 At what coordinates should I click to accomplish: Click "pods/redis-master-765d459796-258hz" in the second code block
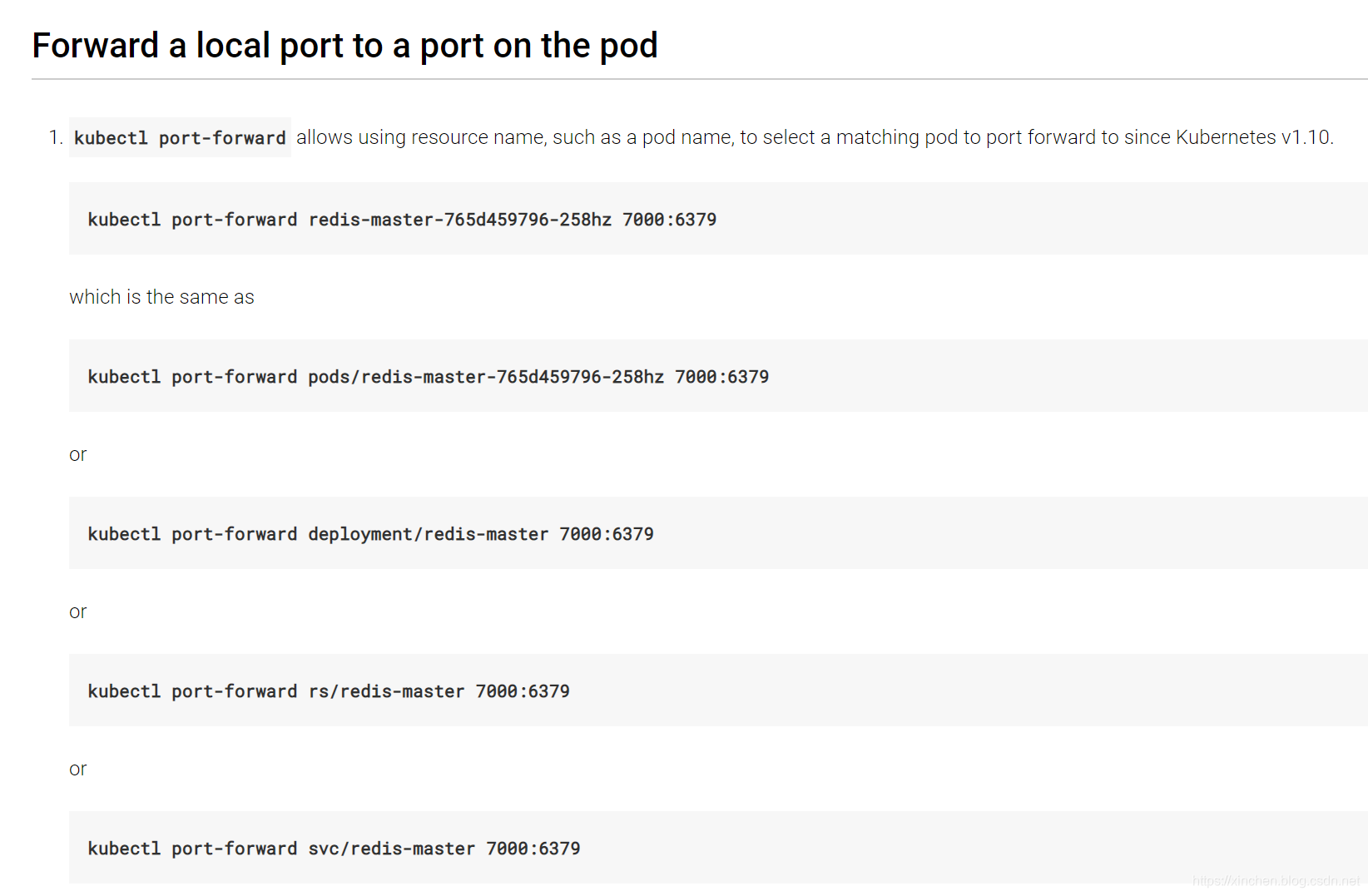click(x=486, y=377)
